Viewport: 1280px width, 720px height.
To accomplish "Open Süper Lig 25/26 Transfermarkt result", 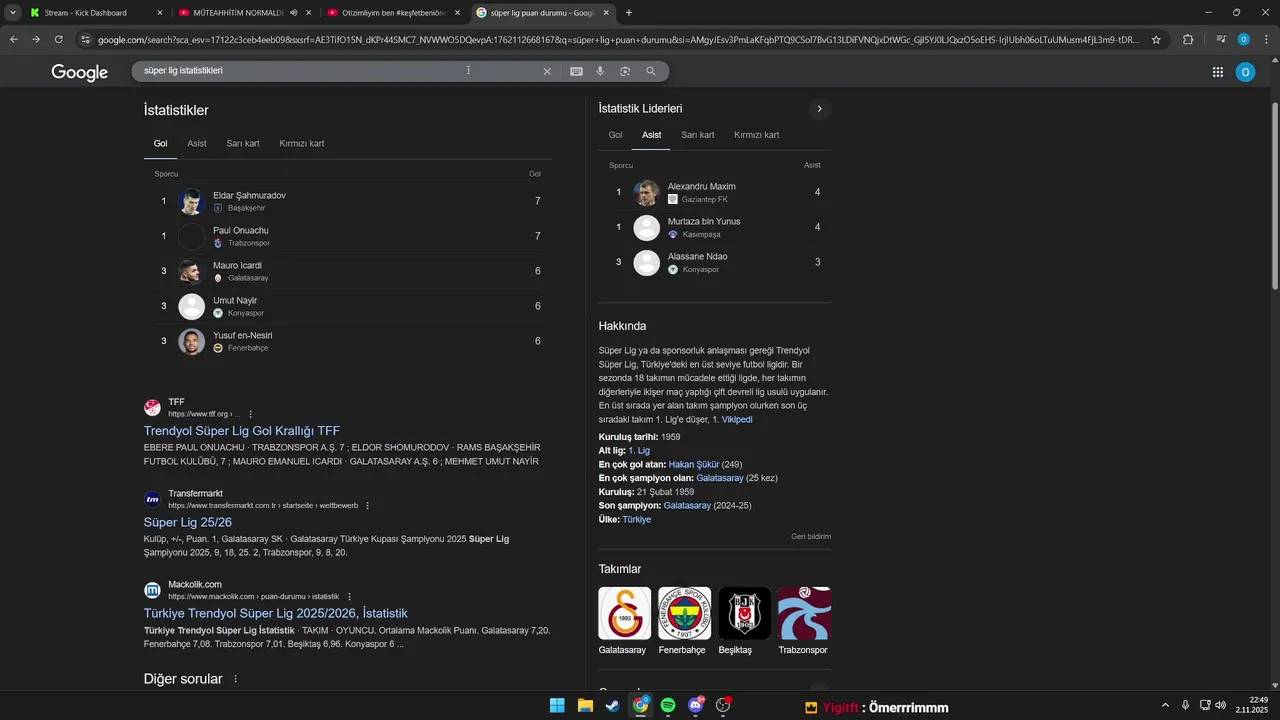I will point(188,522).
